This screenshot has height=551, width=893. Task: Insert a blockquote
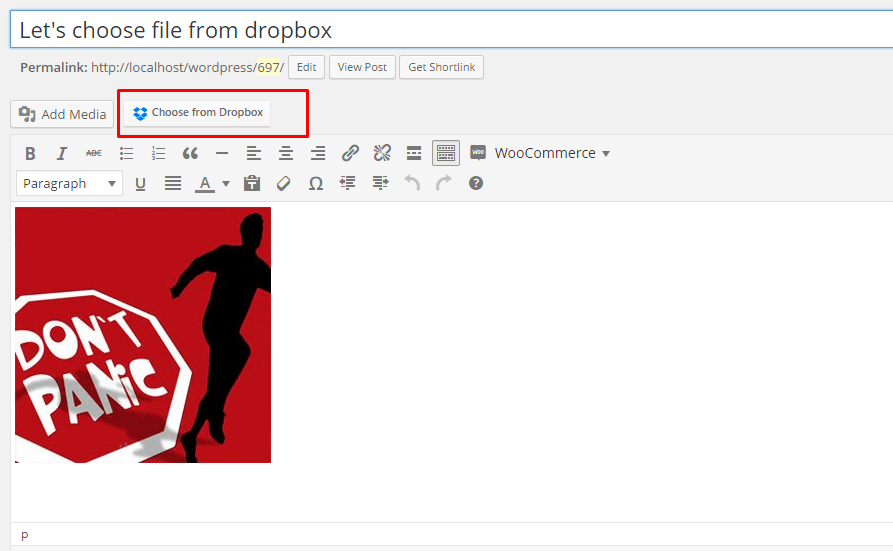[190, 153]
